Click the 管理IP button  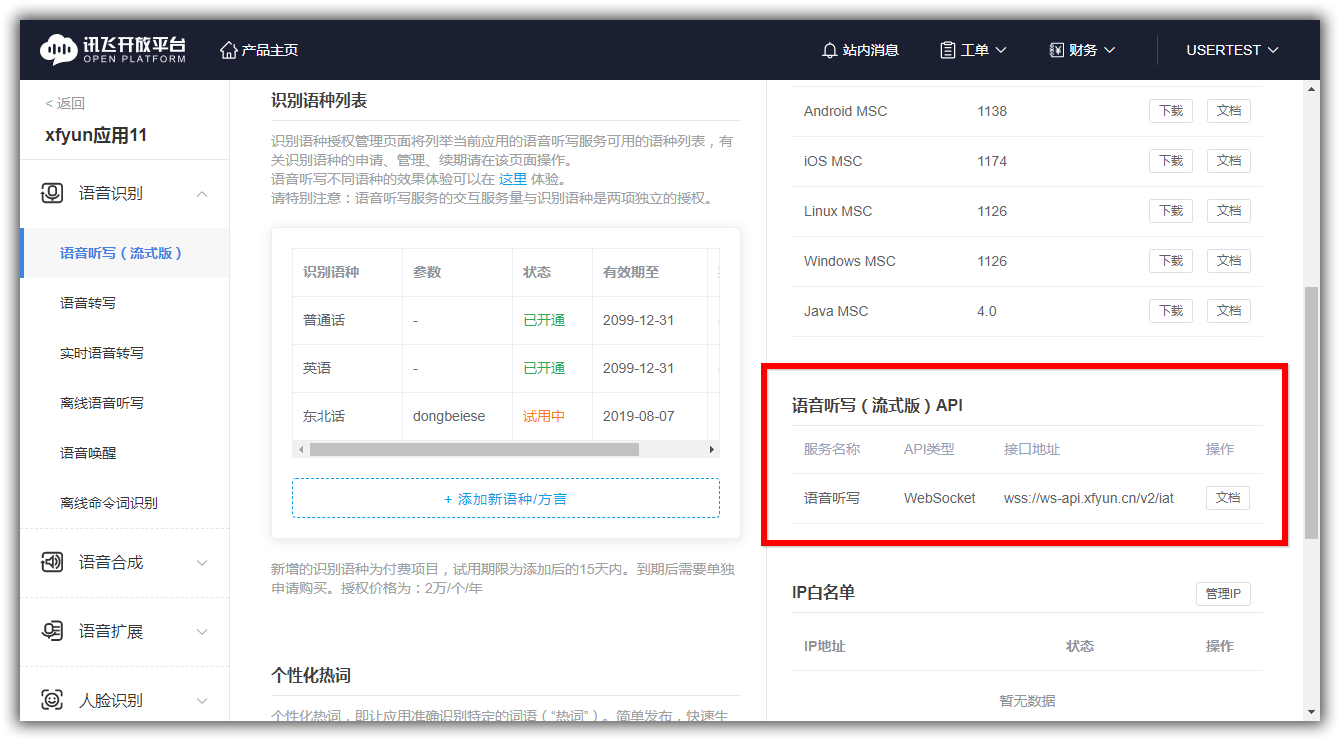[1222, 594]
